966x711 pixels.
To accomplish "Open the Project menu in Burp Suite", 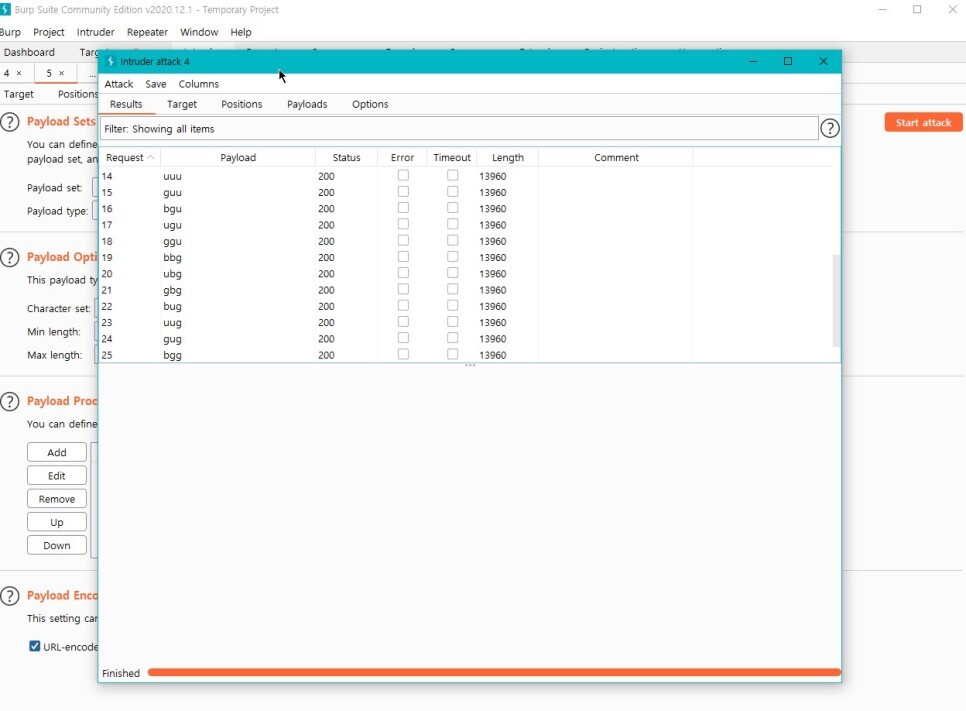I will point(49,32).
